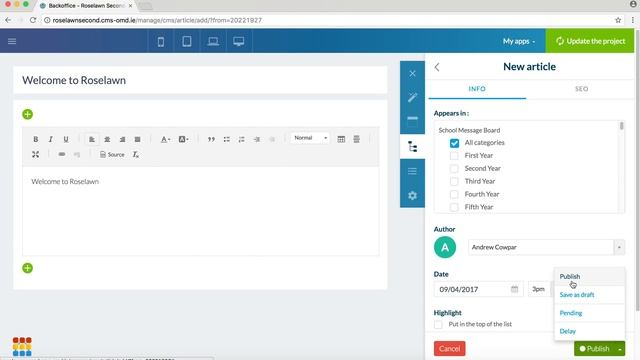Open the My apps dropdown
This screenshot has width=640, height=360.
pos(519,41)
